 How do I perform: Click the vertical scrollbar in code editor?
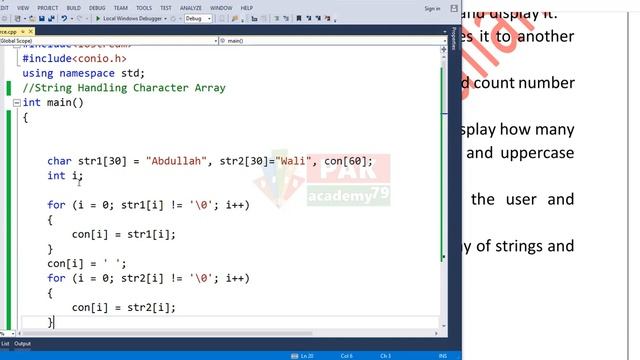444,188
